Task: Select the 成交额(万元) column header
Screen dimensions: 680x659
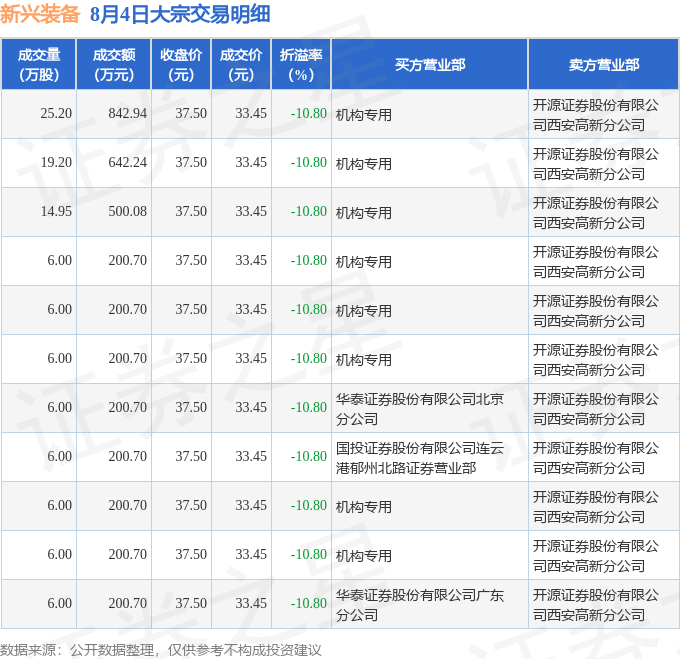Action: pos(114,65)
